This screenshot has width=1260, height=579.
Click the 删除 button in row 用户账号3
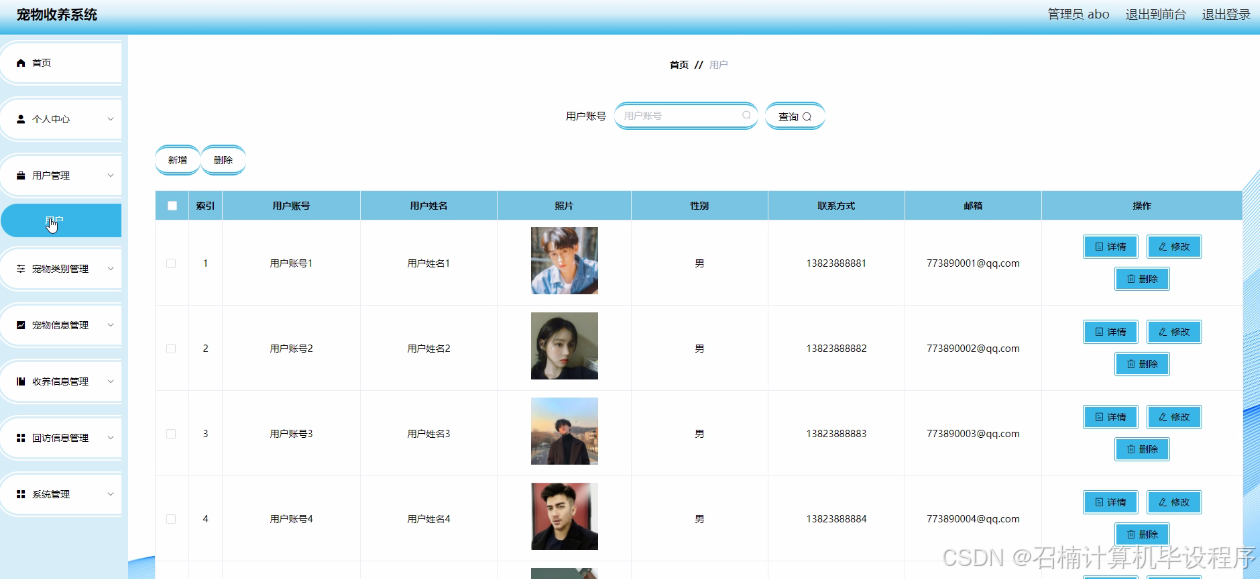[x=1142, y=449]
